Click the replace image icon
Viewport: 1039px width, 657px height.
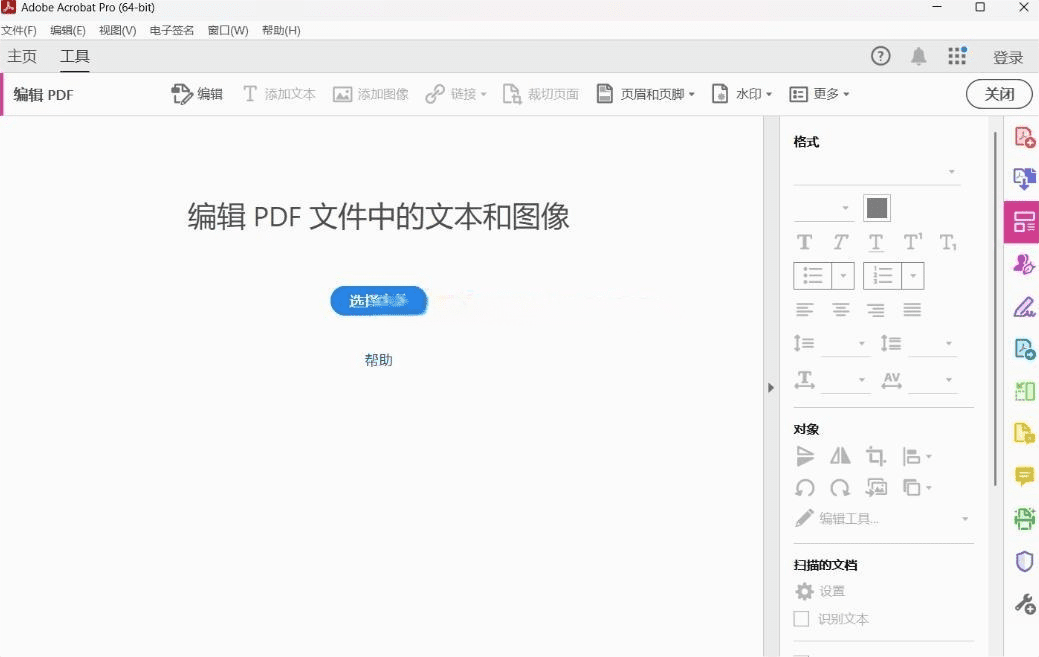(876, 488)
